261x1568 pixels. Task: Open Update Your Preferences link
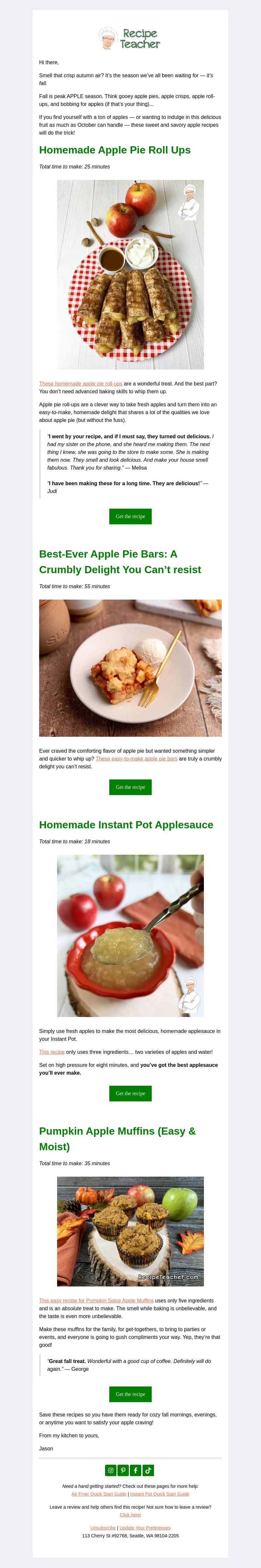tap(145, 1528)
